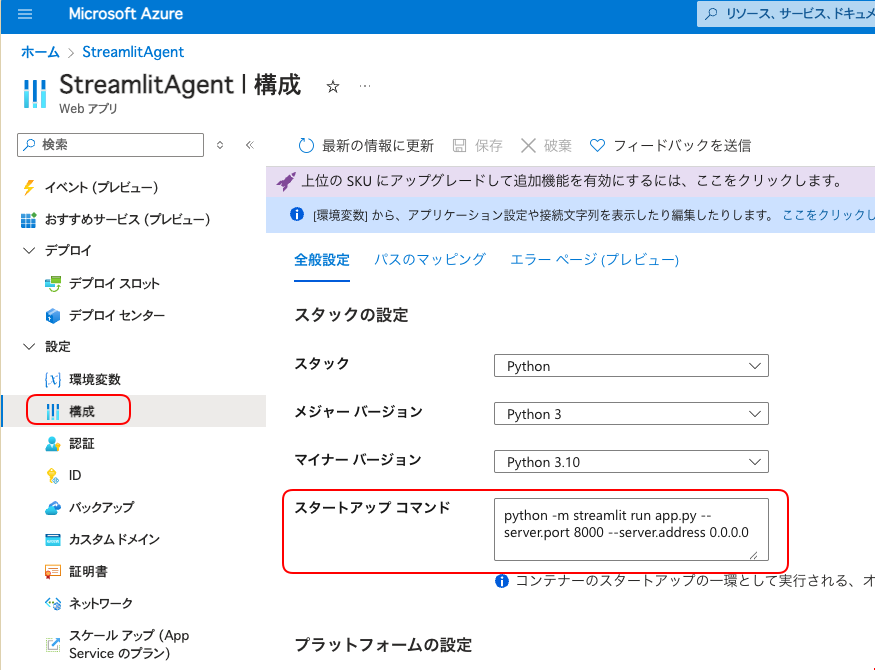This screenshot has height=670, width=875.
Task: Click the 認証 person icon
Action: tap(52, 444)
